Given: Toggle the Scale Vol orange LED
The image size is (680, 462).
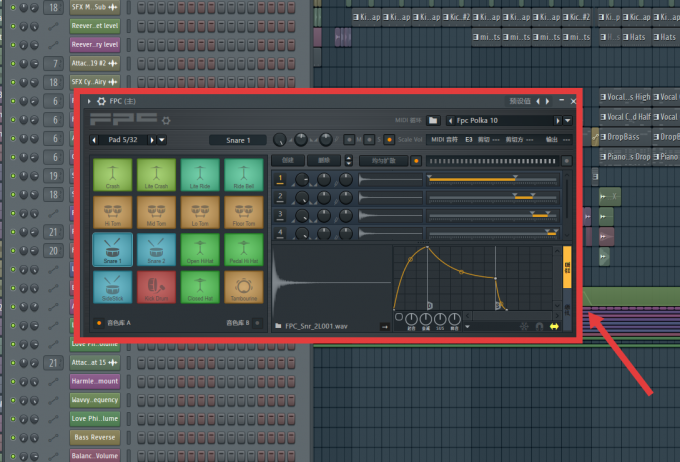Looking at the screenshot, I should click(x=389, y=140).
